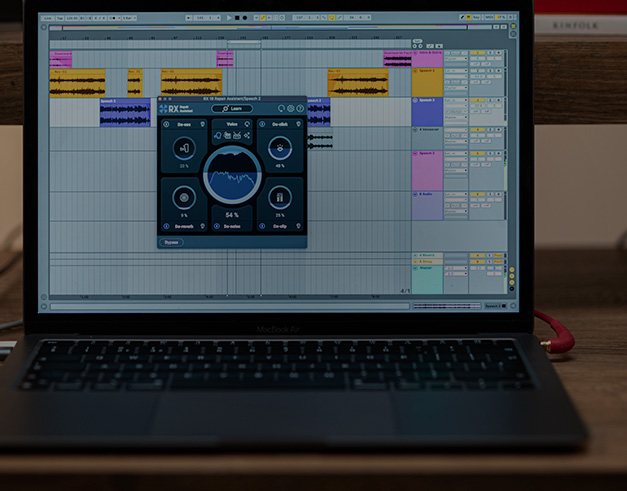
Task: Open the Speech 1 track Master output dropdown
Action: 456,88
